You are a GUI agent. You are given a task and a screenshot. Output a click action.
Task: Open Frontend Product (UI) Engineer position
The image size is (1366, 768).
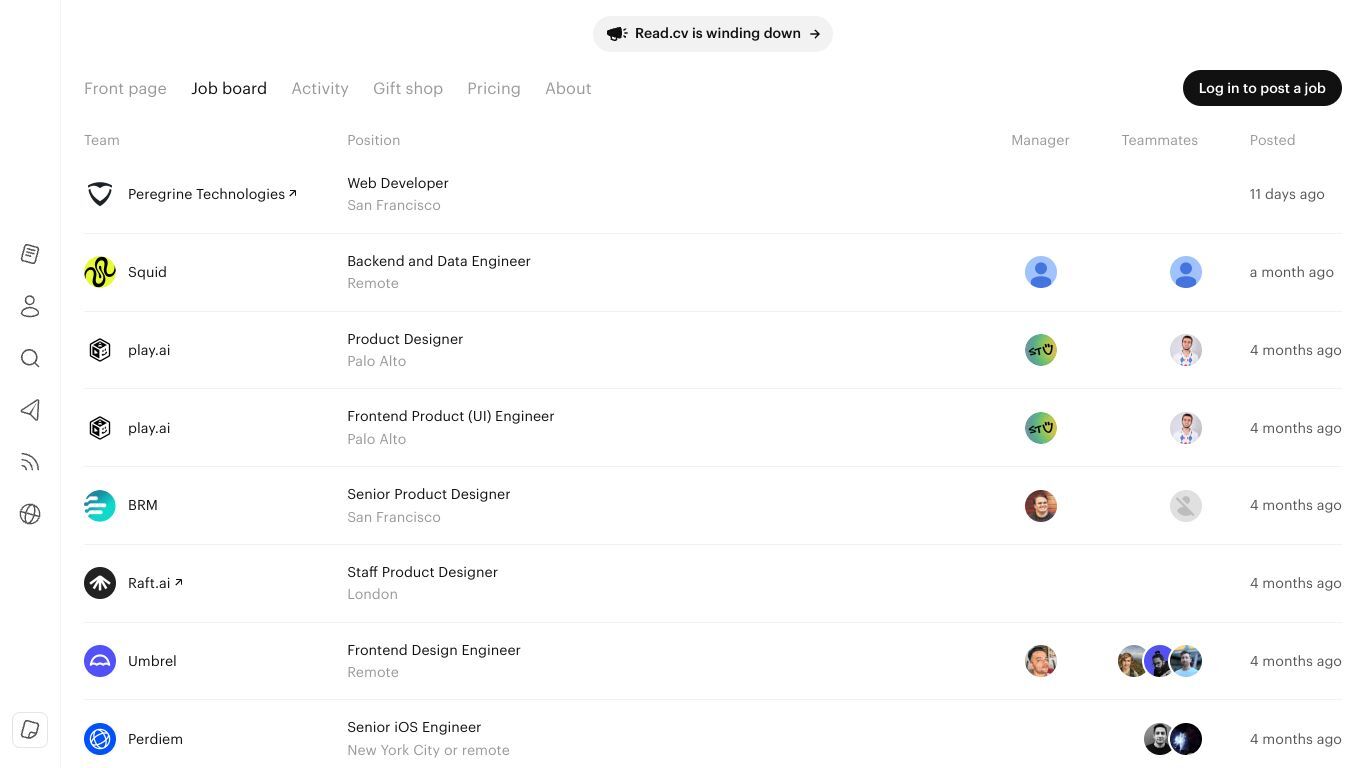pos(451,416)
